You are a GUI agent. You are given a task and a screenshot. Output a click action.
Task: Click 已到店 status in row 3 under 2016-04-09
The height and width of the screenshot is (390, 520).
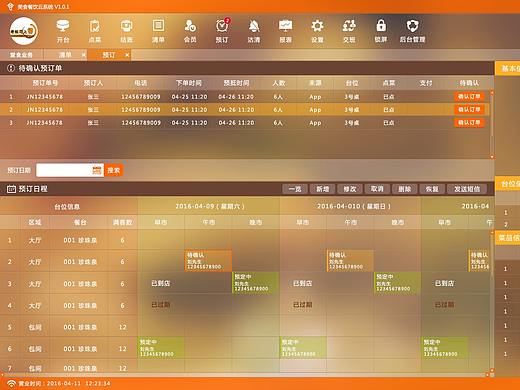(x=161, y=283)
